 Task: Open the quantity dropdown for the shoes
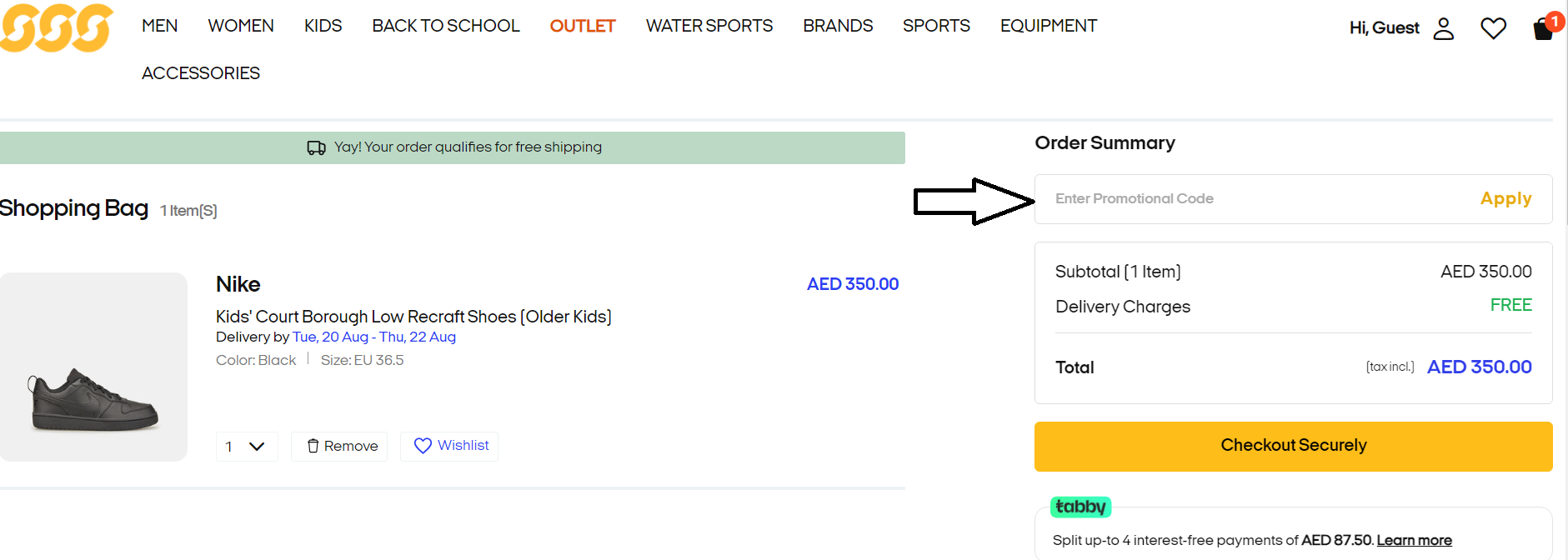(x=246, y=447)
